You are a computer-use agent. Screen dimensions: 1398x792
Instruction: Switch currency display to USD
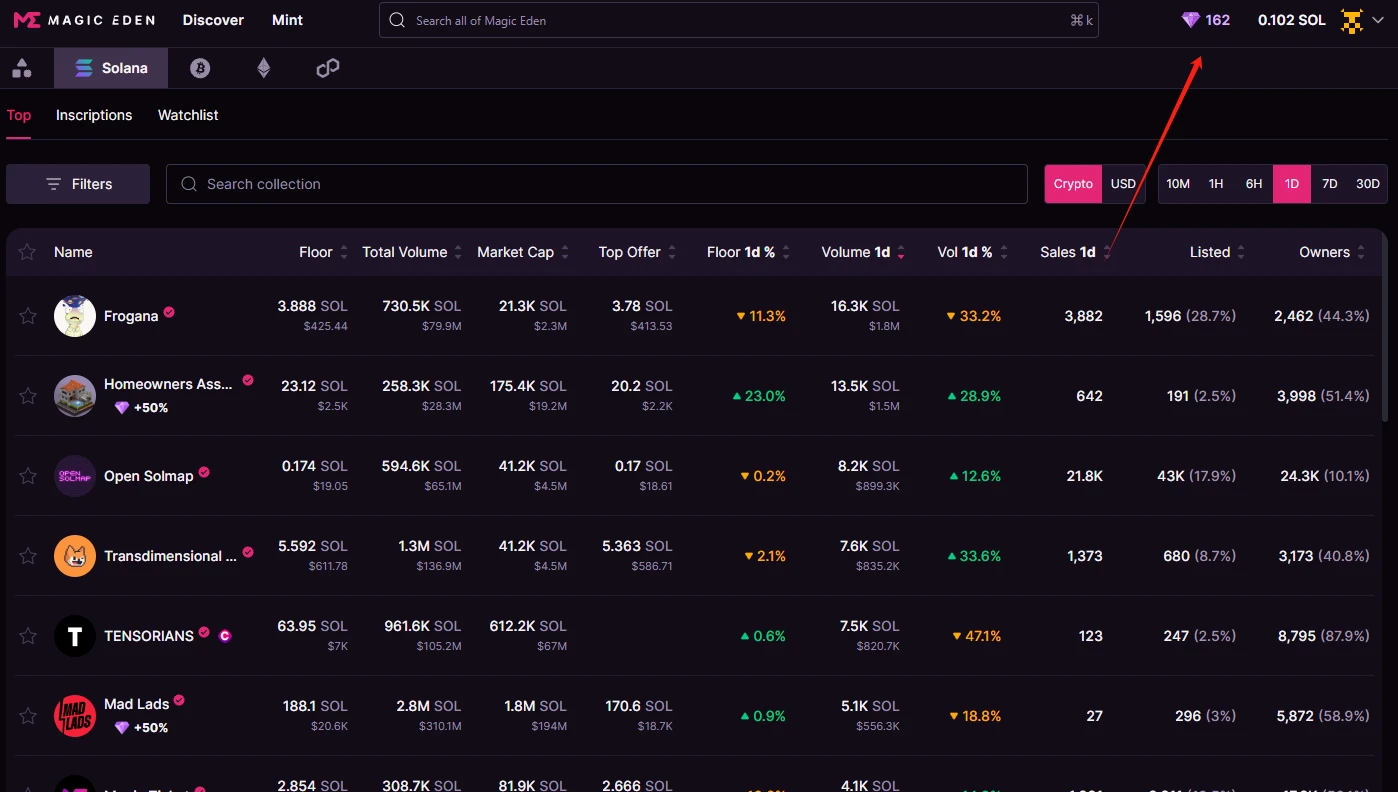click(x=1123, y=184)
